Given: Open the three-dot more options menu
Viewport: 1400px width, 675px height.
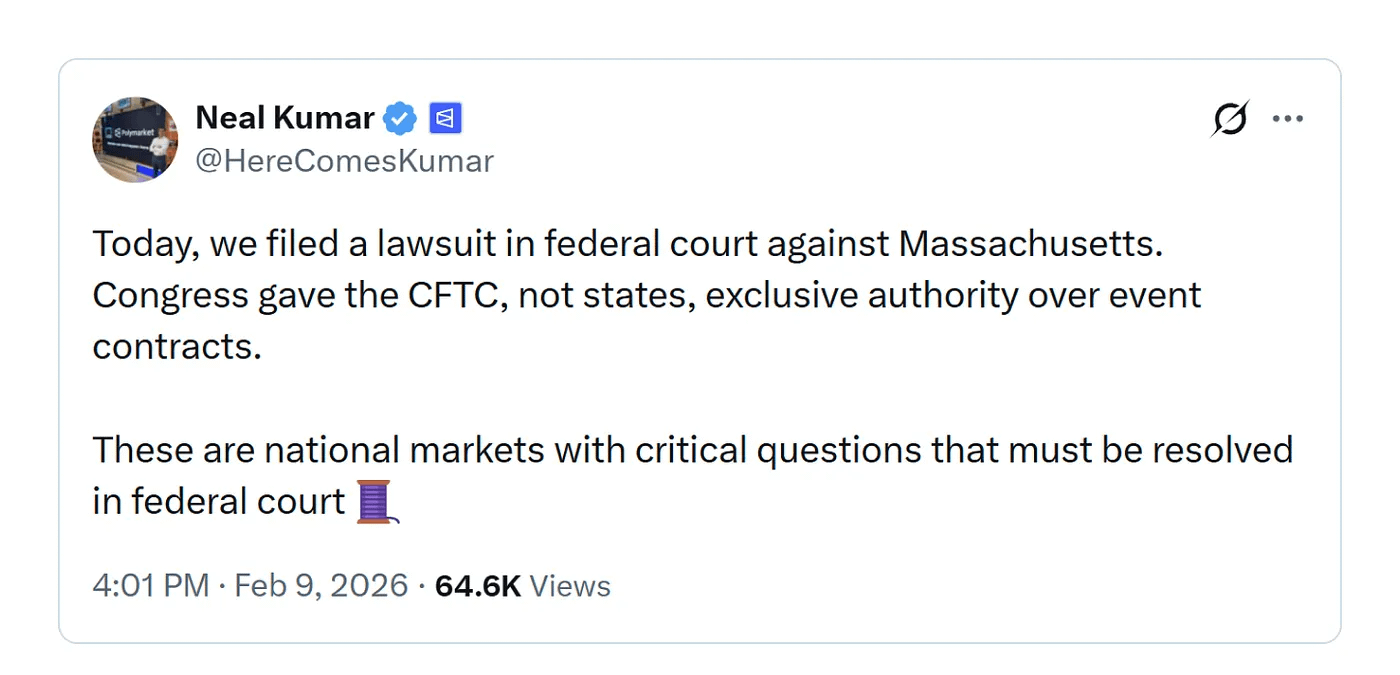Looking at the screenshot, I should pyautogui.click(x=1287, y=119).
